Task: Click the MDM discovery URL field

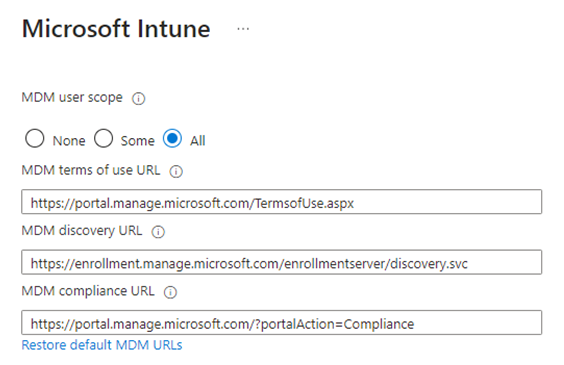Action: (282, 262)
